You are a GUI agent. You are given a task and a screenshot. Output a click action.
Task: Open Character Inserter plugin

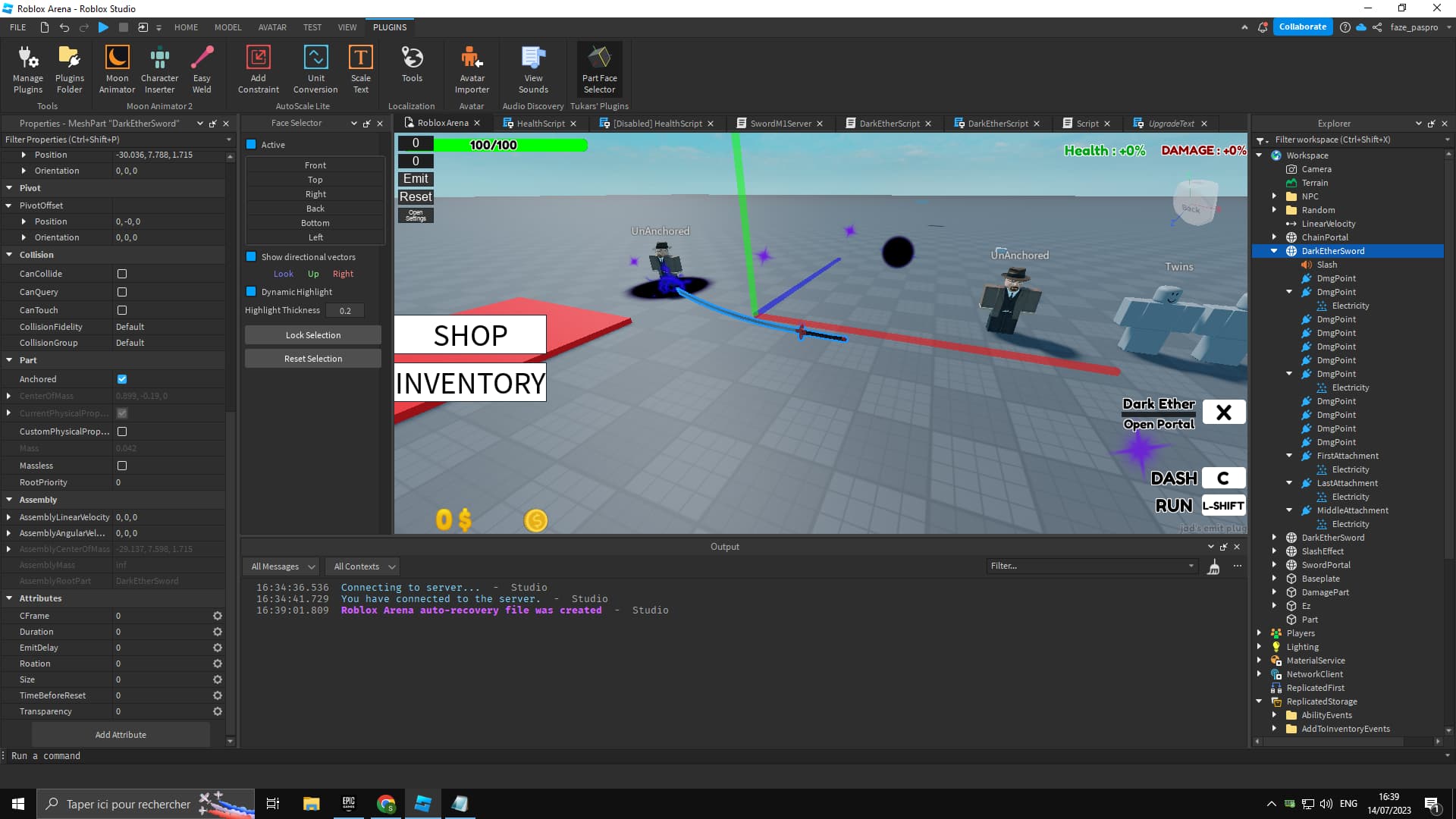tap(159, 69)
